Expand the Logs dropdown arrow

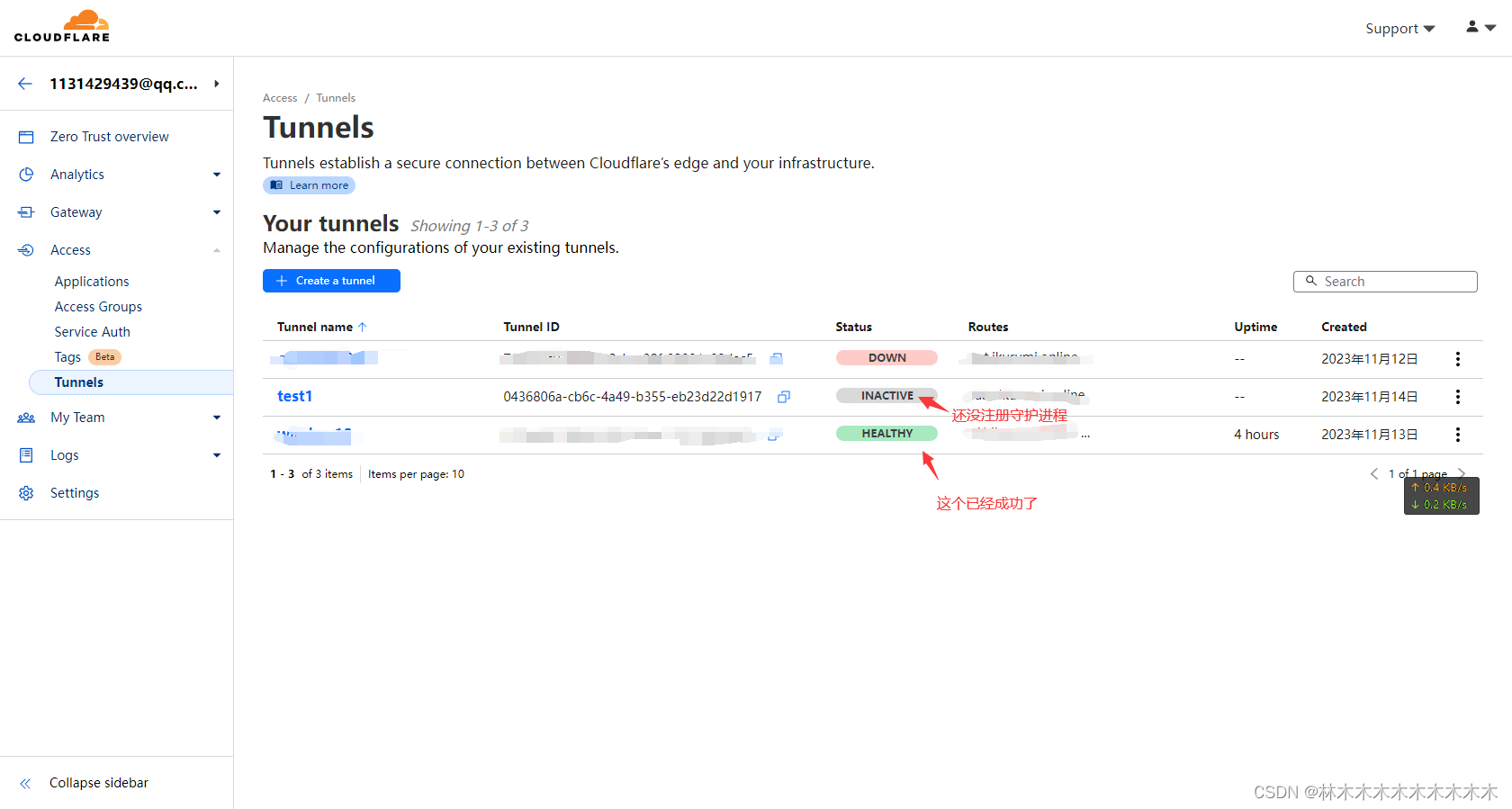click(x=217, y=455)
